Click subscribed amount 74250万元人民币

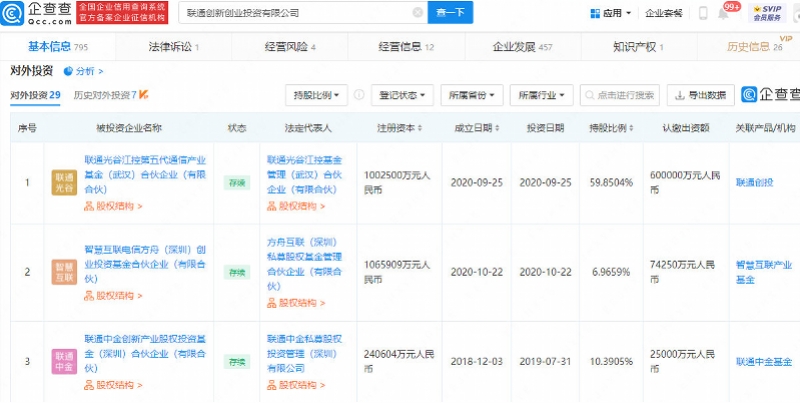[x=682, y=272]
